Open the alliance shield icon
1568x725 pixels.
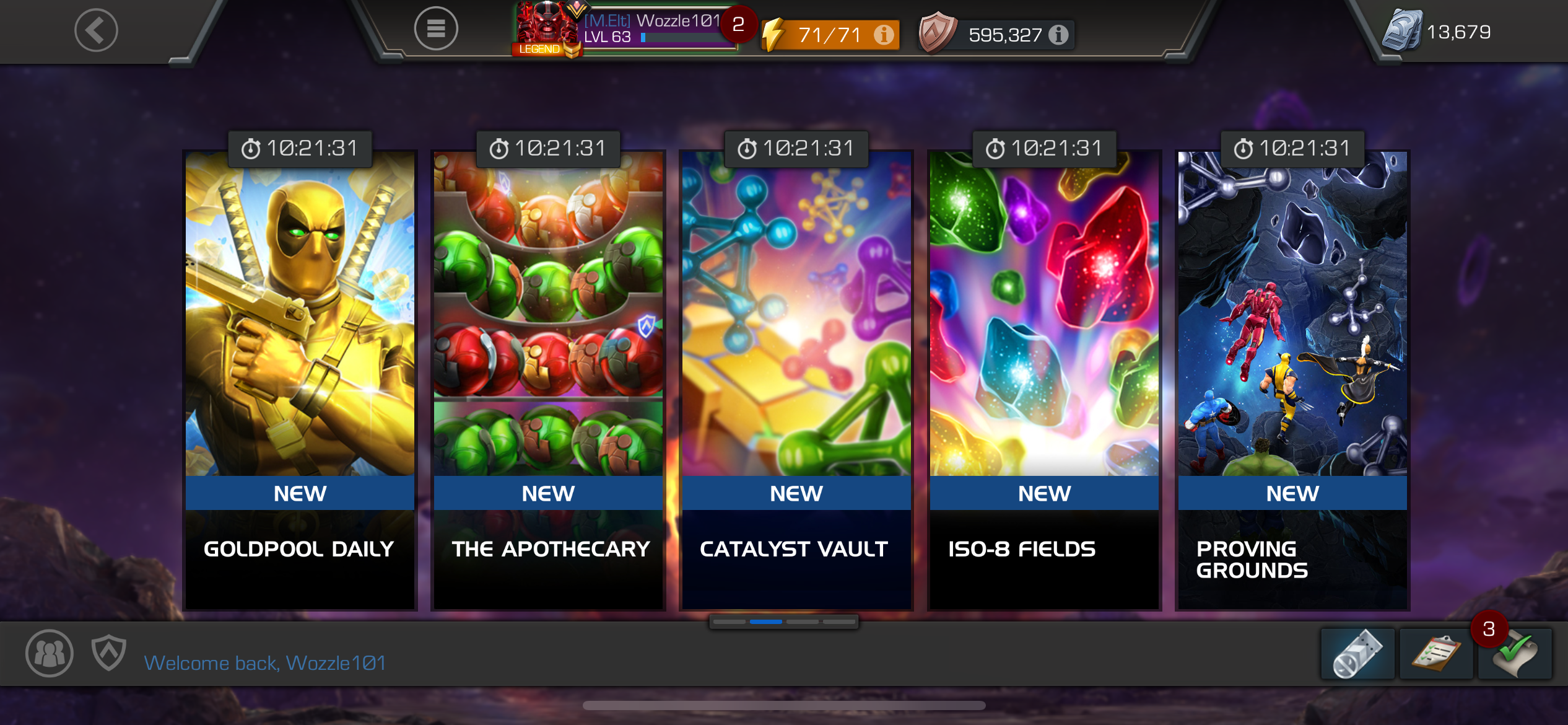(x=109, y=652)
